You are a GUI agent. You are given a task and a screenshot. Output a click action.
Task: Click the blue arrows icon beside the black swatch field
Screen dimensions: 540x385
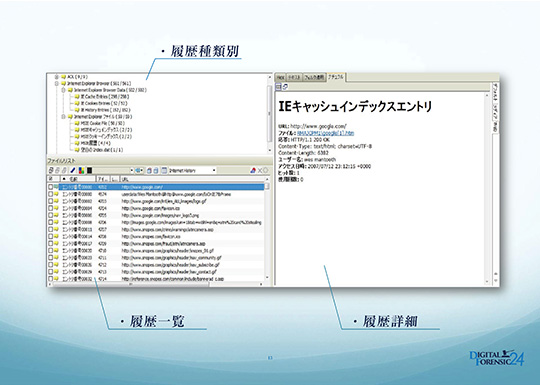click(139, 170)
